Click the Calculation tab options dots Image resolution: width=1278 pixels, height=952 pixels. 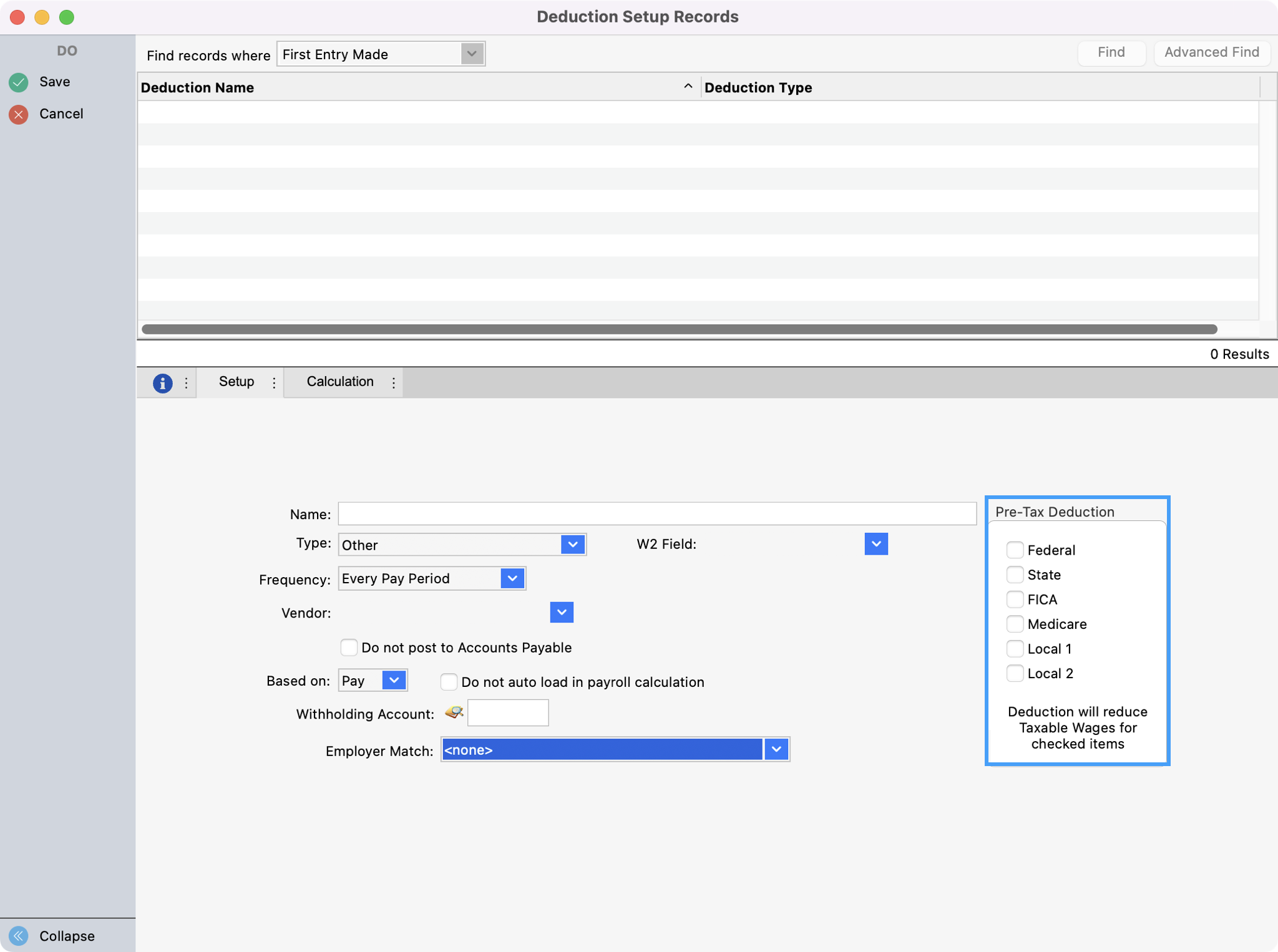point(394,382)
